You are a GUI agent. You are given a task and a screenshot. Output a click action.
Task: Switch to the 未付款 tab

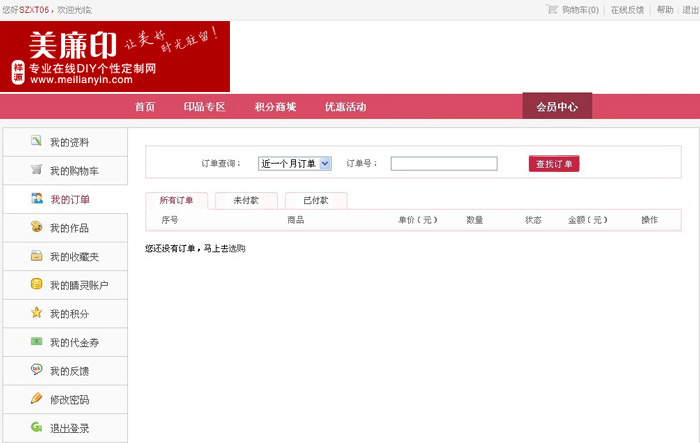pyautogui.click(x=246, y=201)
